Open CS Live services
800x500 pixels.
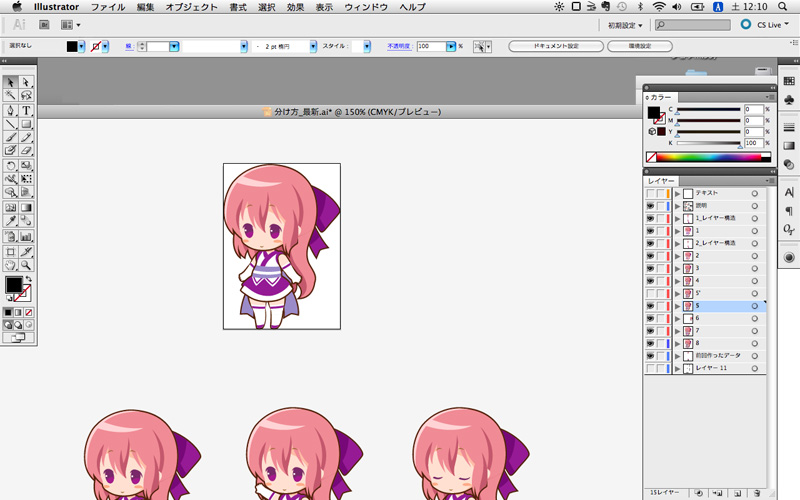[765, 24]
